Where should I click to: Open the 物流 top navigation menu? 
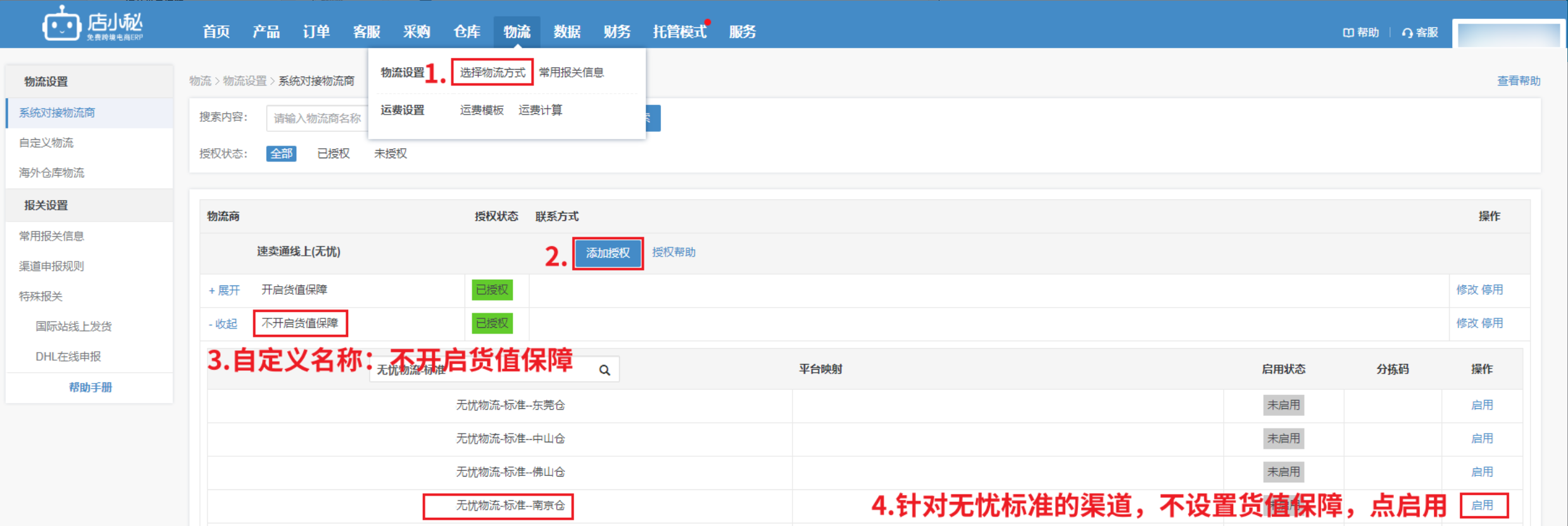click(x=517, y=32)
